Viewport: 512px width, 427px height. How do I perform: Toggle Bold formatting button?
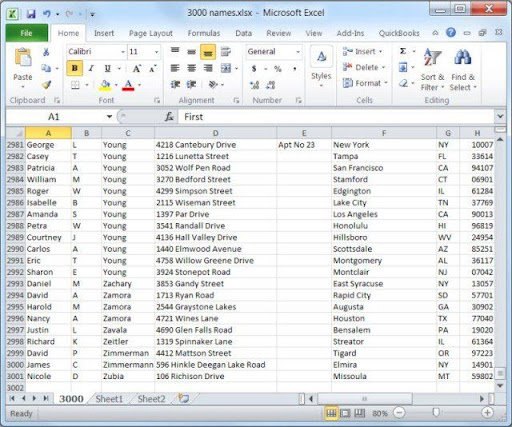[75, 68]
